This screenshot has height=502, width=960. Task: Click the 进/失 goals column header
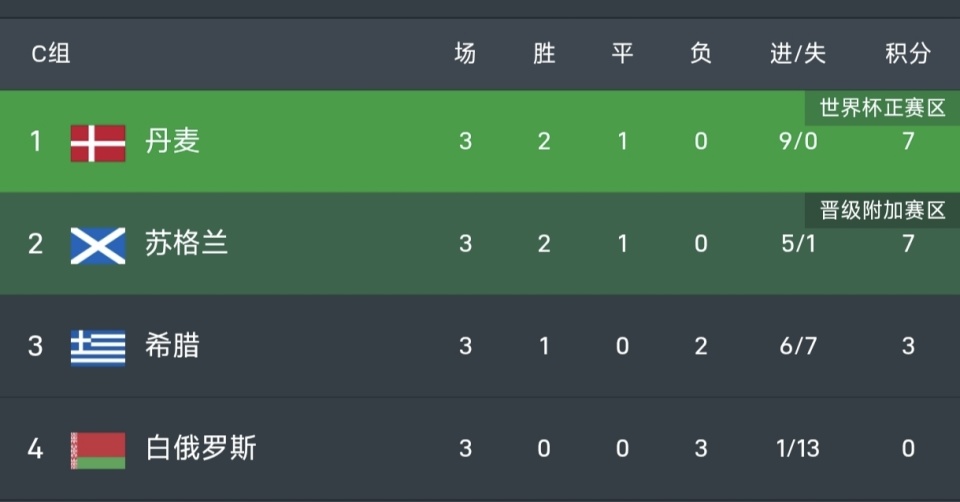[798, 54]
